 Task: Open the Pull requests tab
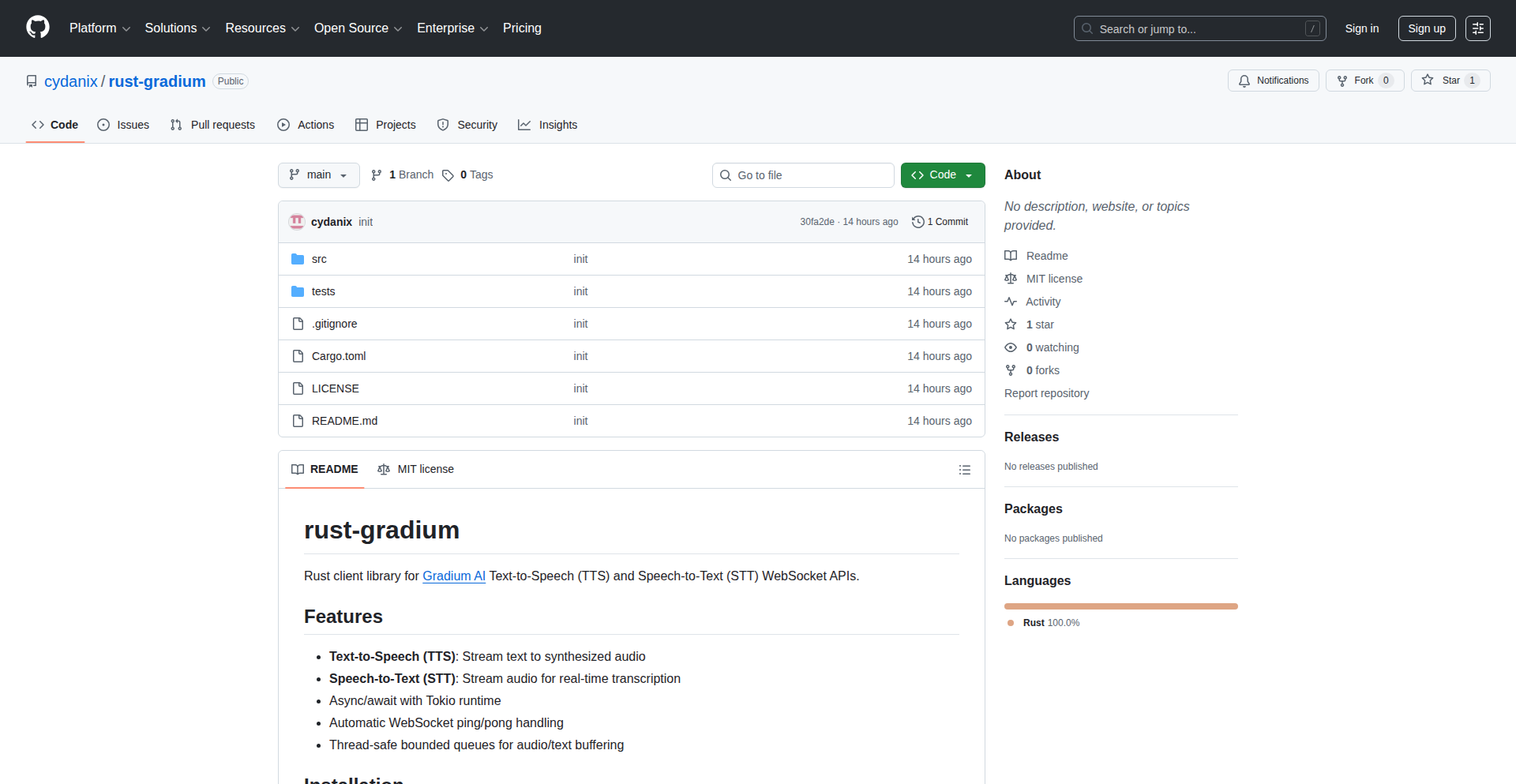(x=212, y=125)
